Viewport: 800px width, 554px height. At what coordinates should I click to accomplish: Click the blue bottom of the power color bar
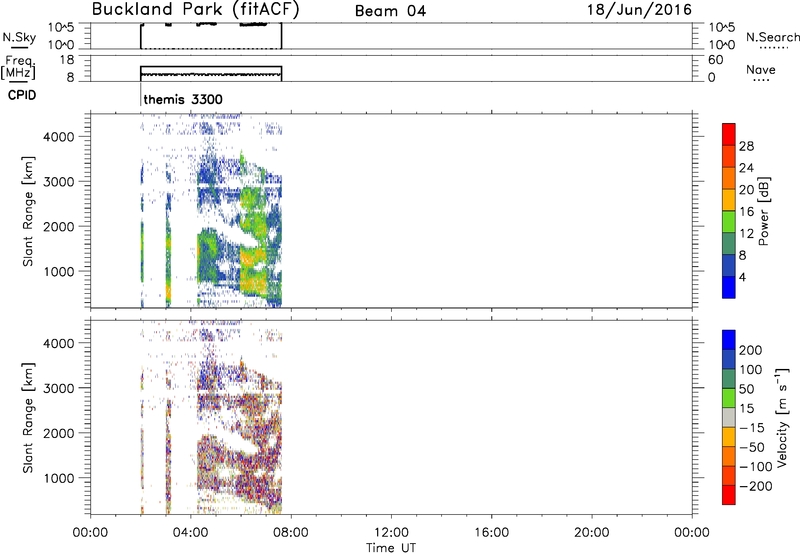click(x=729, y=287)
